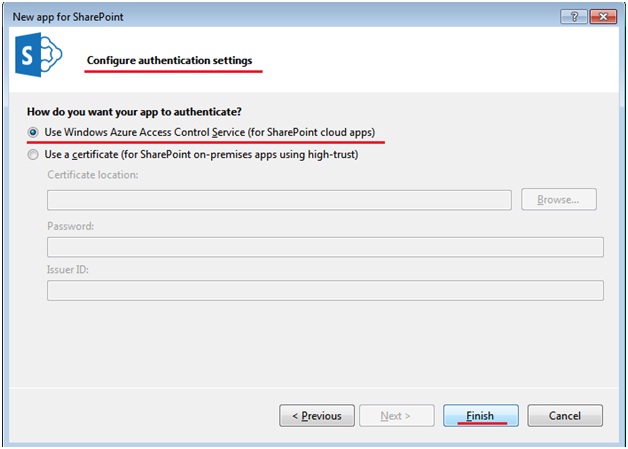The width and height of the screenshot is (628, 449).
Task: Go back with the Previous button
Action: point(317,416)
